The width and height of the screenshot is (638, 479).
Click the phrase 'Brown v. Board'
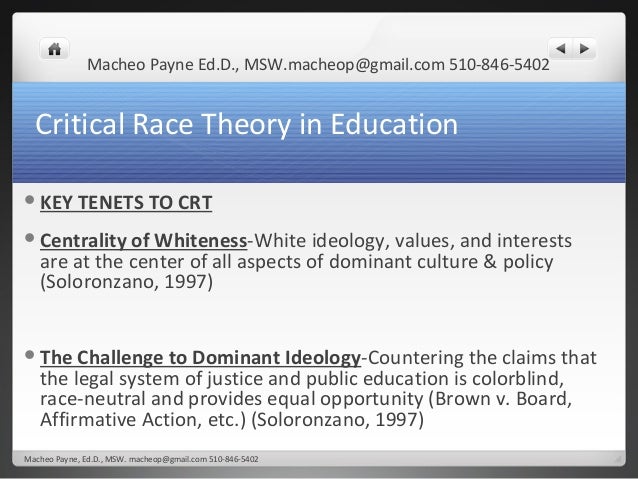click(x=501, y=399)
